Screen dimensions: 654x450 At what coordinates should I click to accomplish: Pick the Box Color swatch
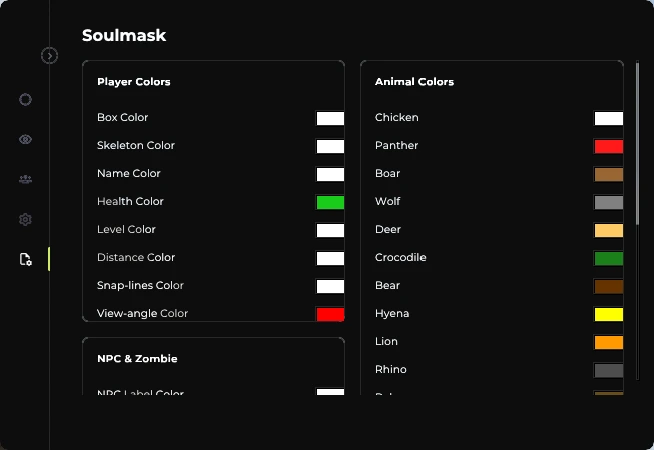coord(330,118)
